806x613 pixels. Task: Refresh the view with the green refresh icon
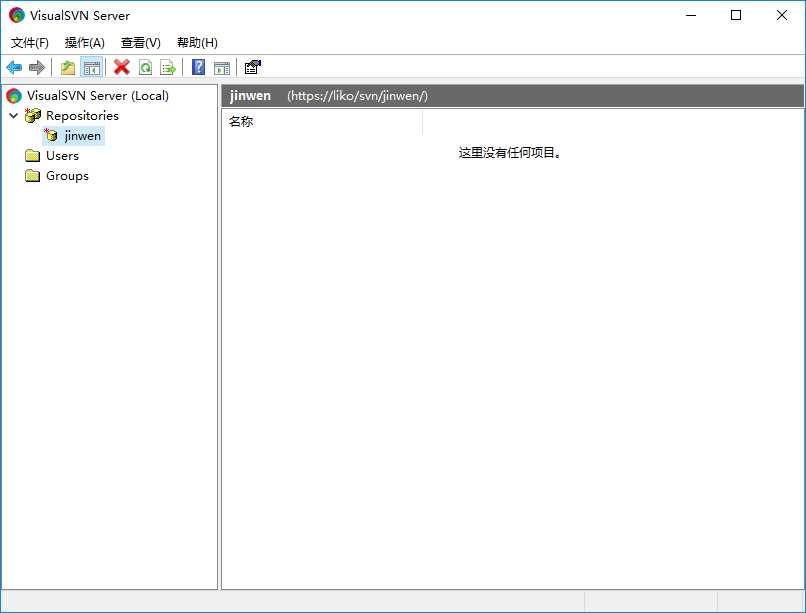[145, 67]
